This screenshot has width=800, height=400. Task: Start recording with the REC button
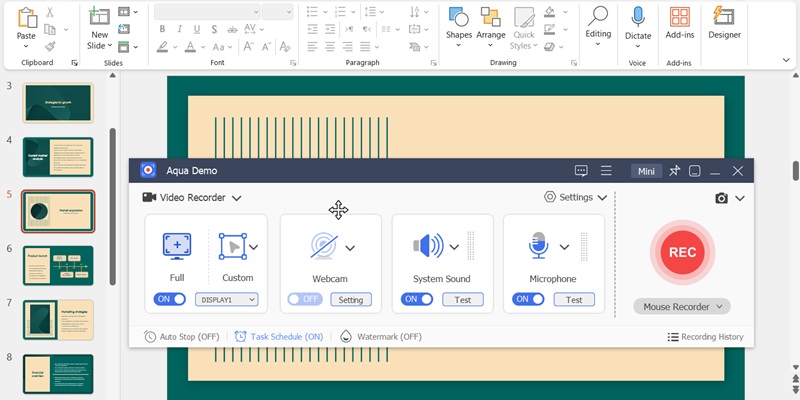682,253
